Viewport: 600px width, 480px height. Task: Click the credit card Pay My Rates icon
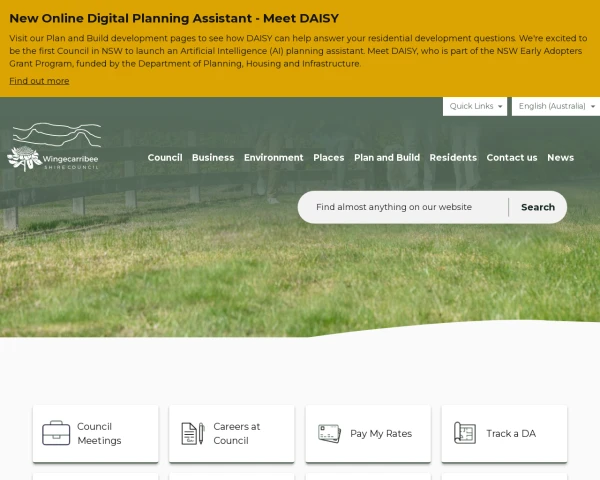[329, 433]
